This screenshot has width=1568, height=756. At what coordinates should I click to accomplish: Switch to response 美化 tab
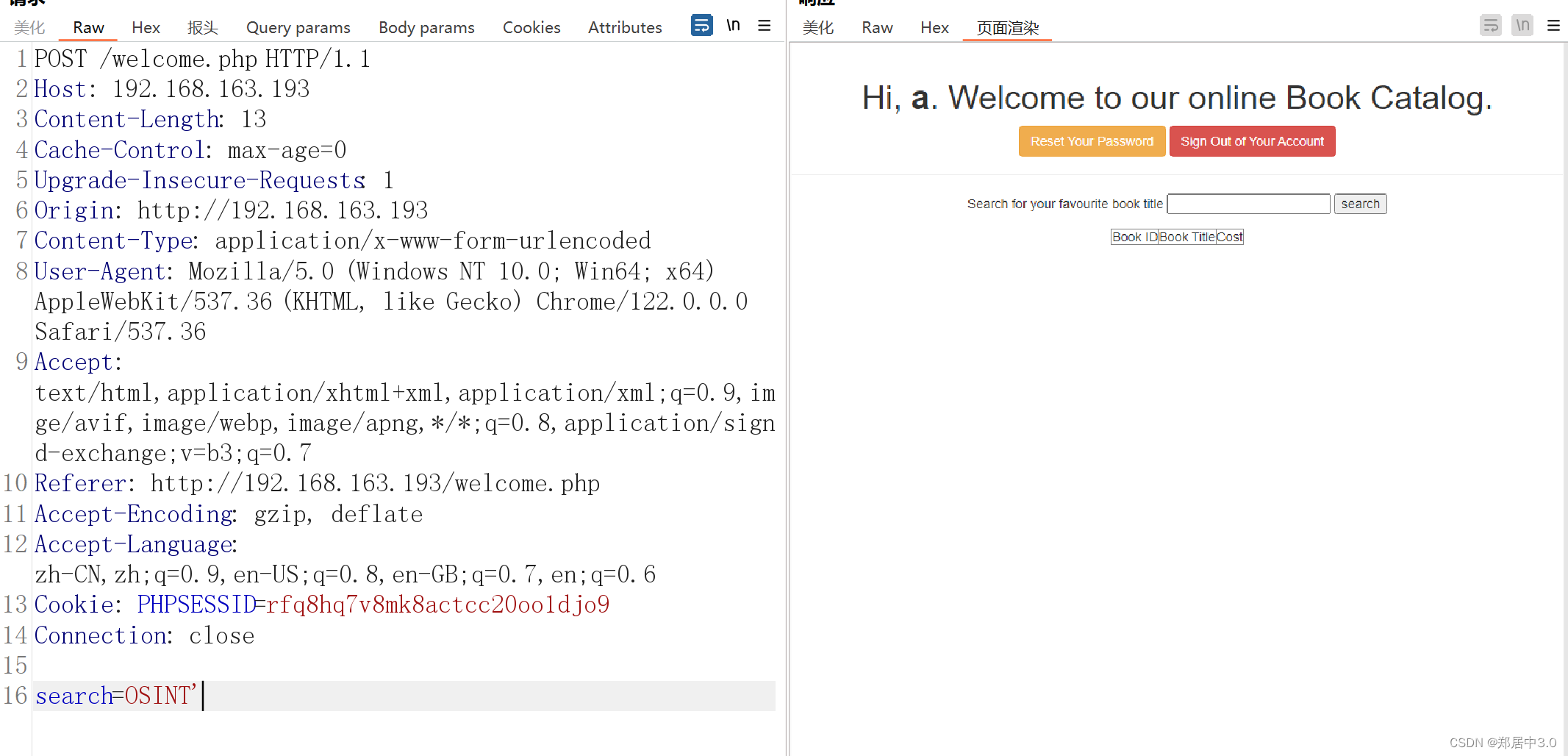[818, 28]
